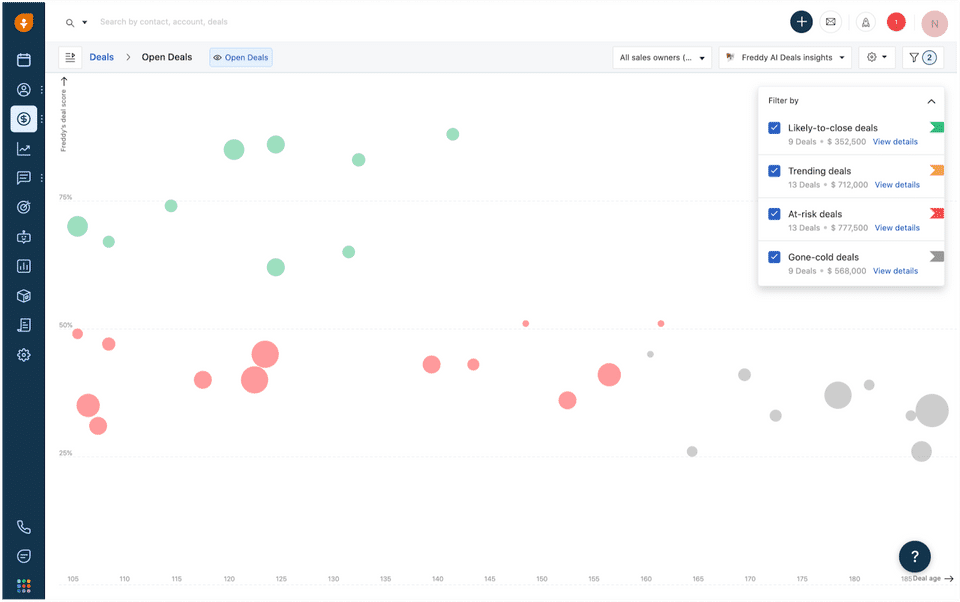960x602 pixels.
Task: Open the Contacts sidebar icon
Action: tap(24, 90)
